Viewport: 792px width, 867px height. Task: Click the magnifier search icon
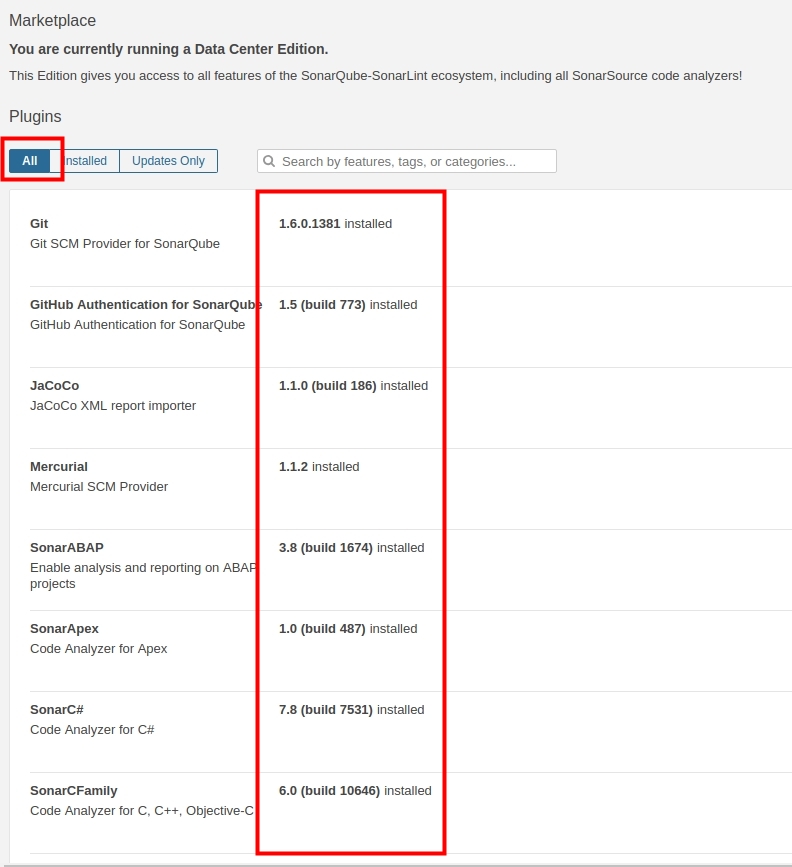coord(269,161)
